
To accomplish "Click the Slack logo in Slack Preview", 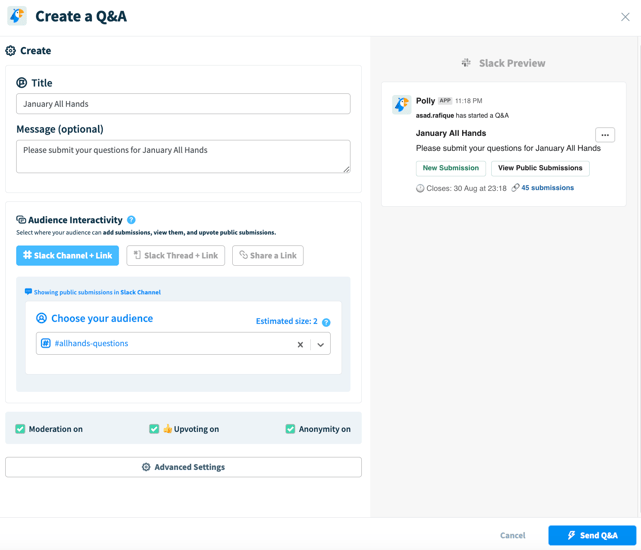I will [x=466, y=63].
